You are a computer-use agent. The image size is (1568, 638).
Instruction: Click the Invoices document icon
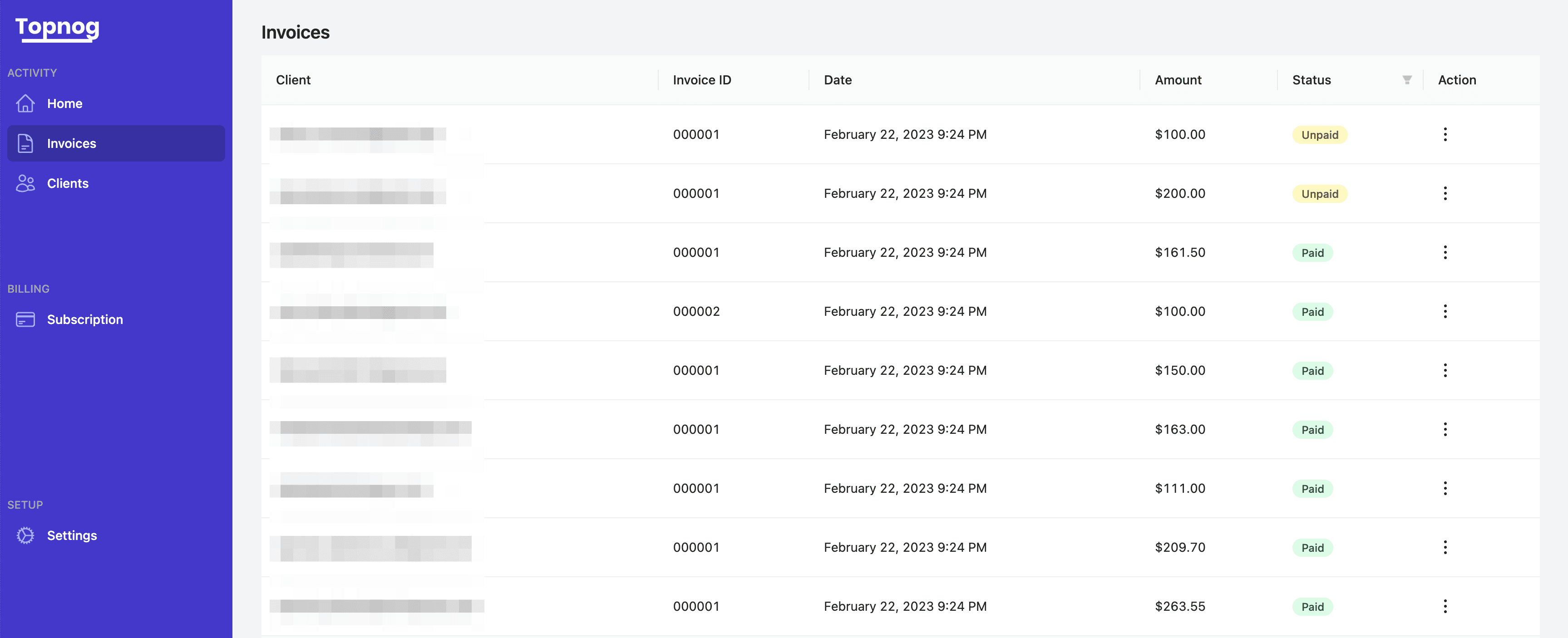pos(25,143)
